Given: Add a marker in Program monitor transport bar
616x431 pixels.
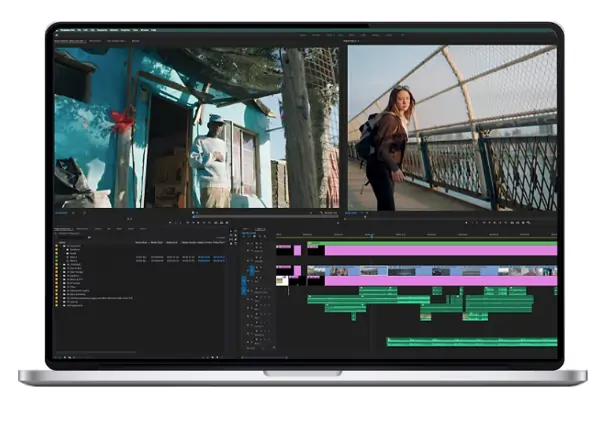Looking at the screenshot, I should [x=466, y=222].
